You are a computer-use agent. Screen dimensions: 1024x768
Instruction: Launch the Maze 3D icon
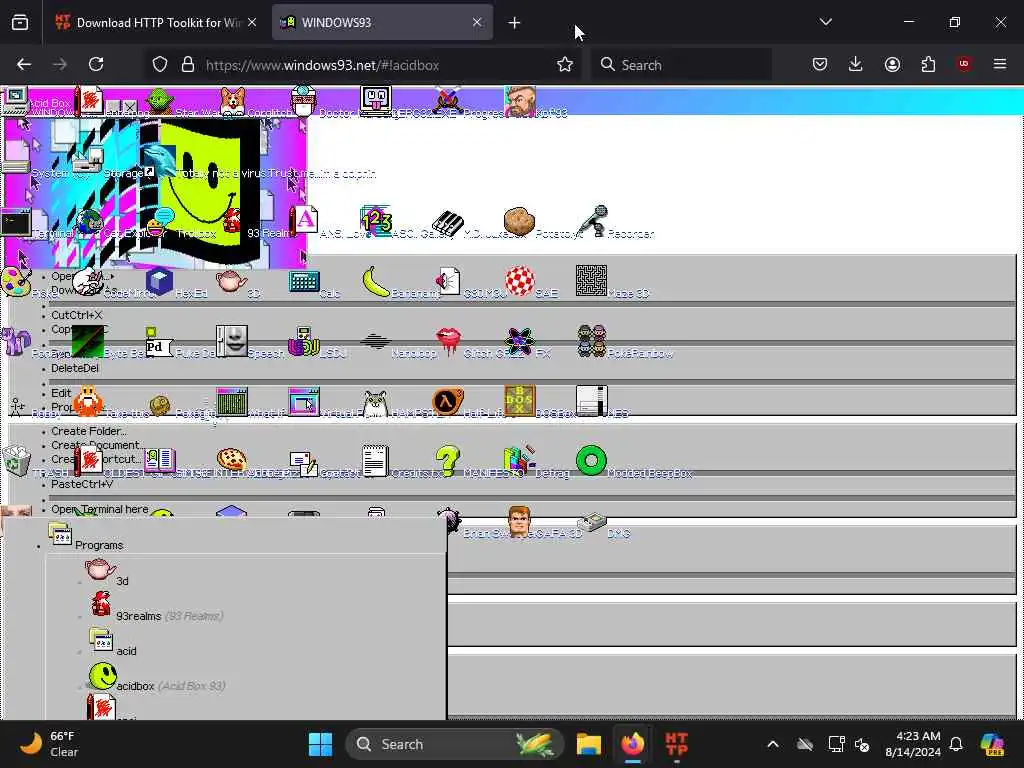(592, 281)
